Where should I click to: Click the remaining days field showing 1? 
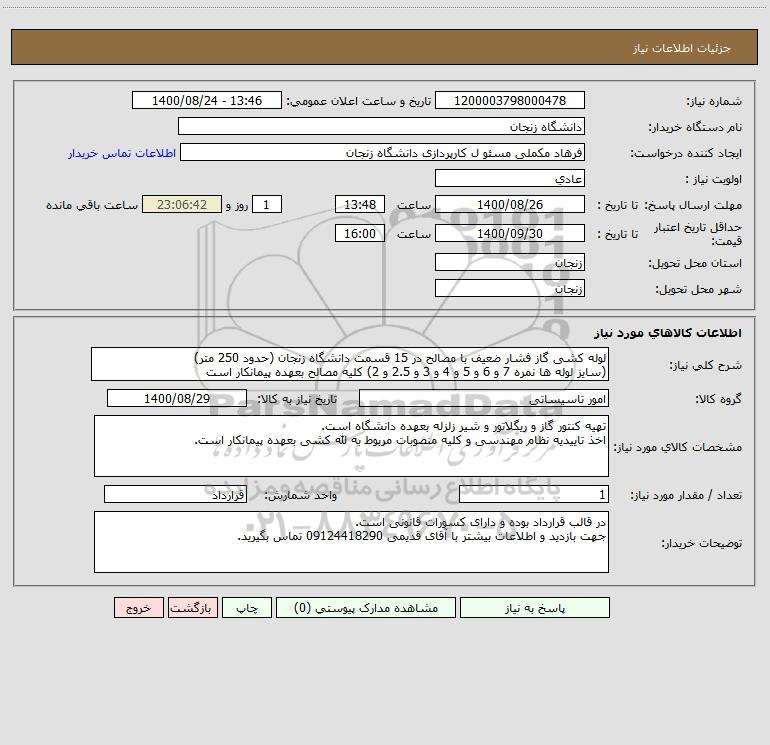pos(267,204)
